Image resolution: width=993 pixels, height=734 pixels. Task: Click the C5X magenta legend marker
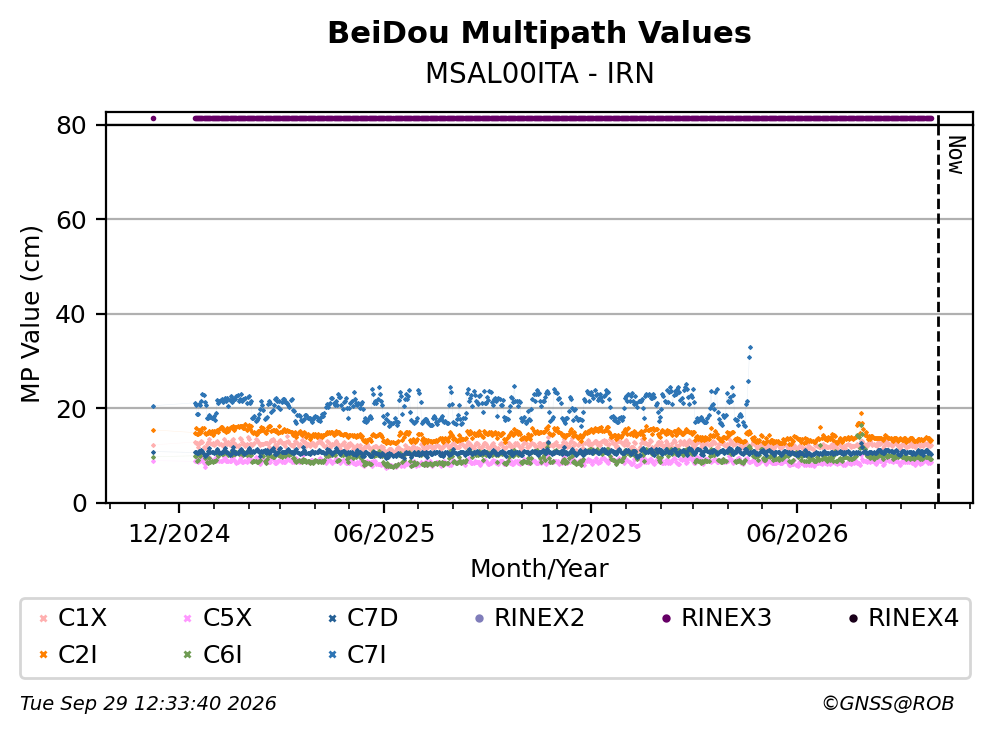click(x=188, y=618)
